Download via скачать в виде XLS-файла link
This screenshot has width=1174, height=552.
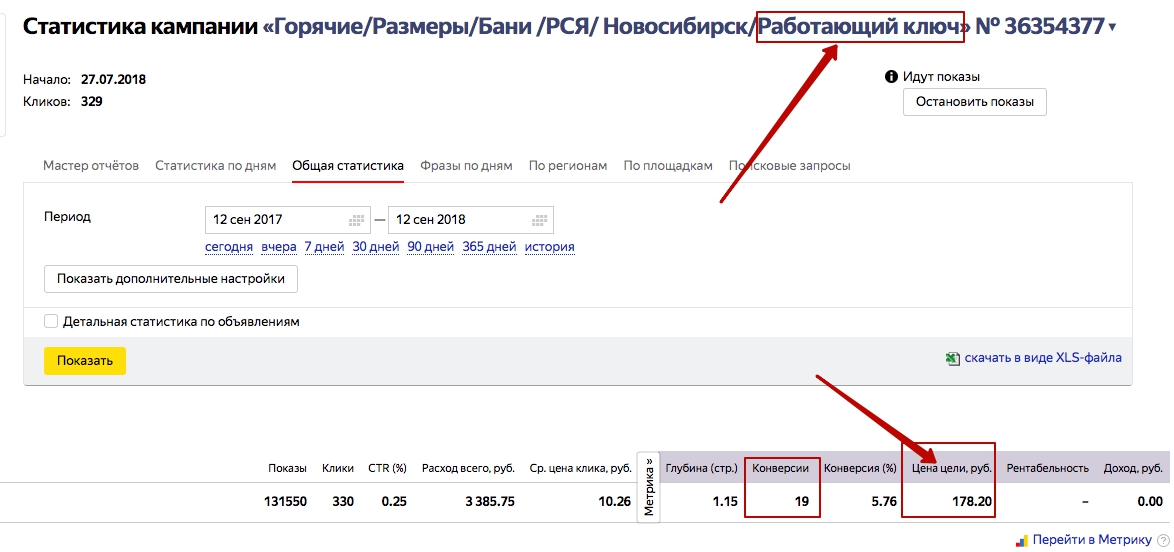pos(1043,358)
